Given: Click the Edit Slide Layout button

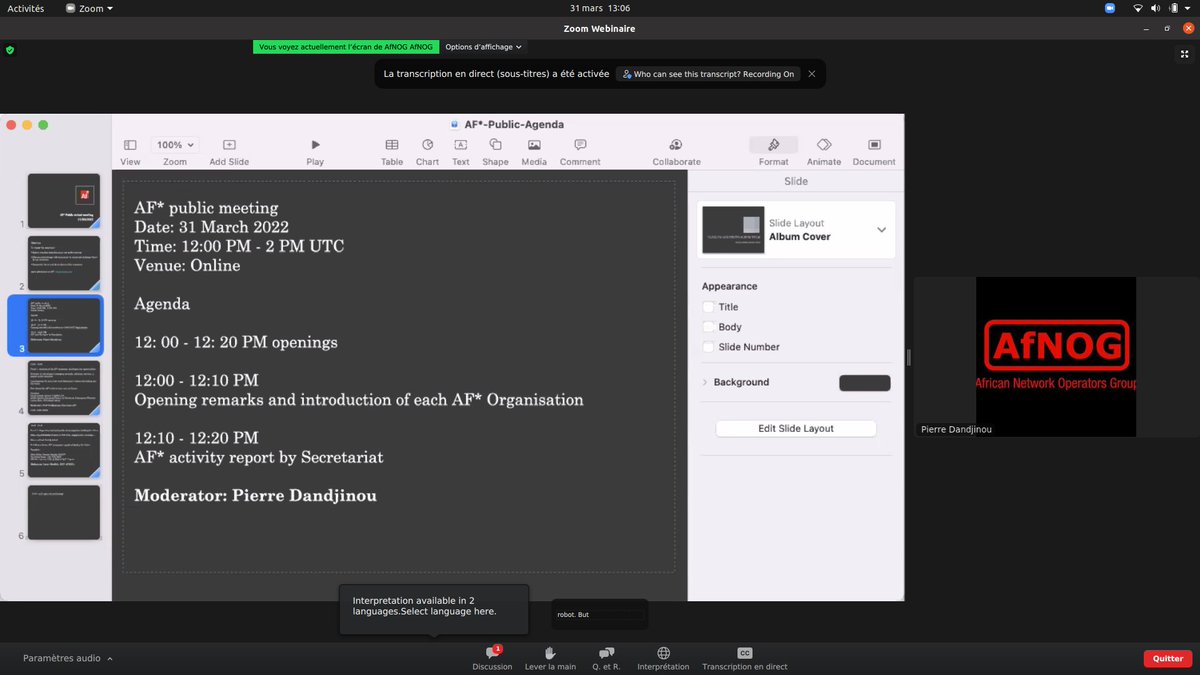Looking at the screenshot, I should (x=796, y=428).
